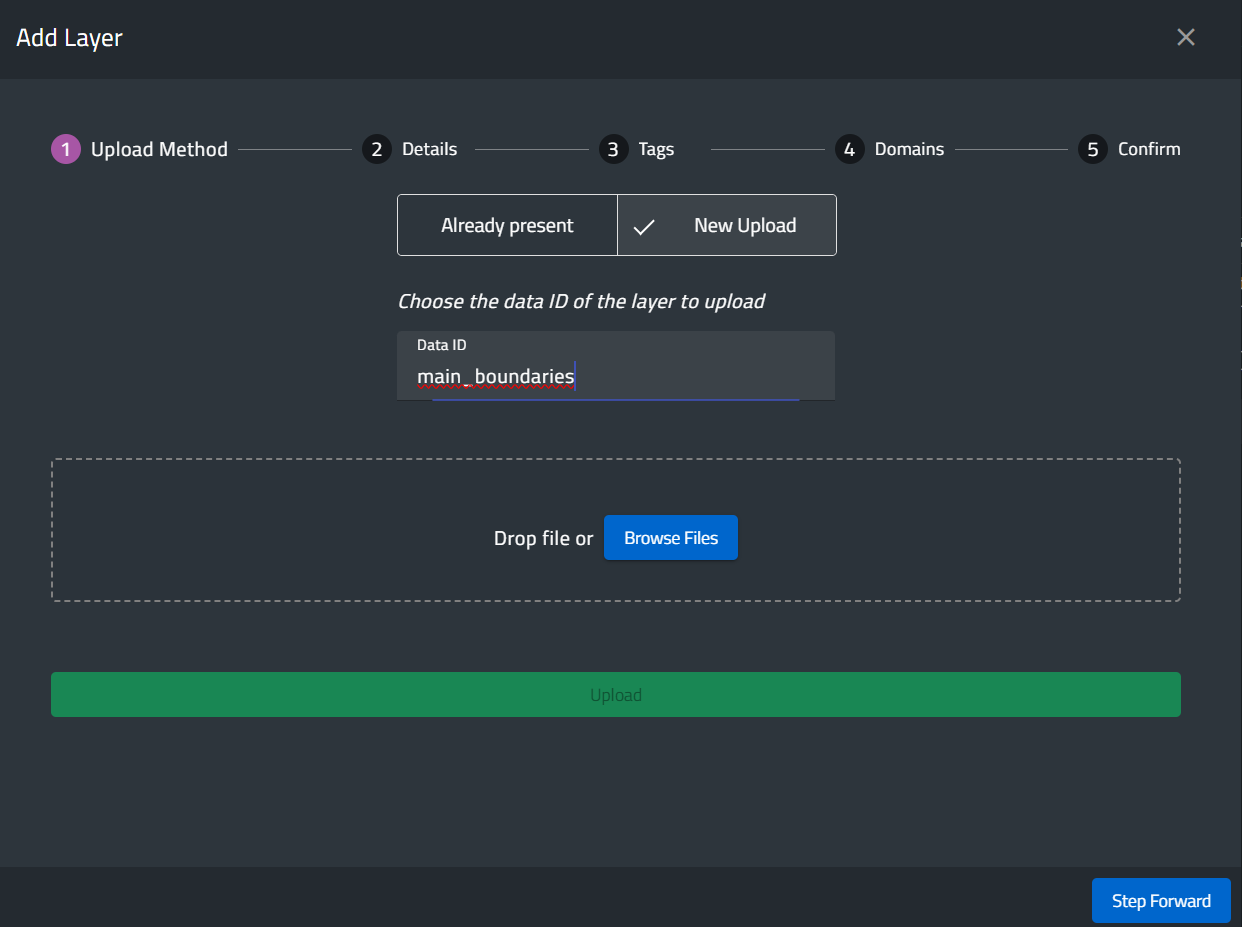Select the New Upload option
1242x927 pixels.
tap(744, 226)
